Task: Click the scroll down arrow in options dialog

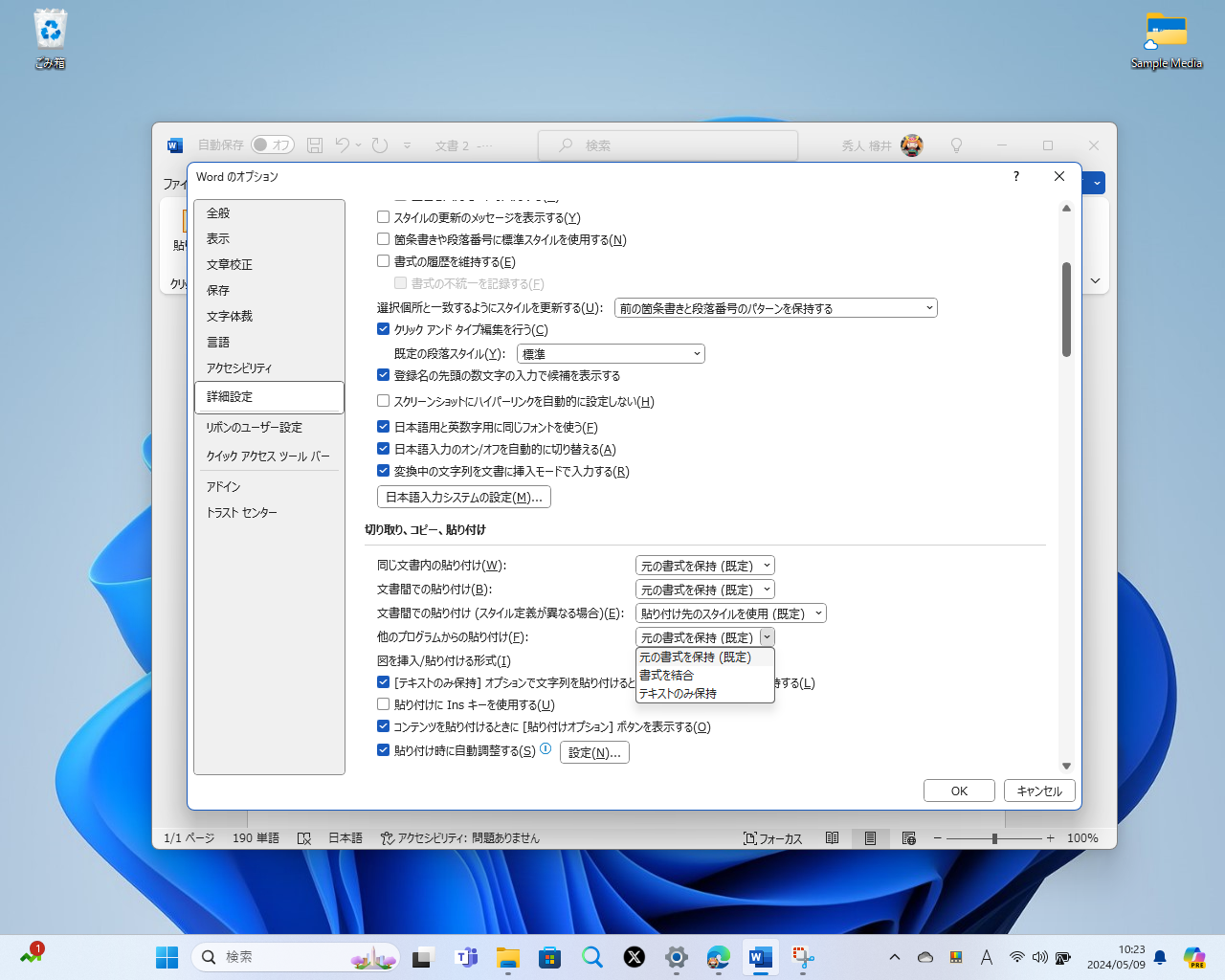Action: 1066,766
